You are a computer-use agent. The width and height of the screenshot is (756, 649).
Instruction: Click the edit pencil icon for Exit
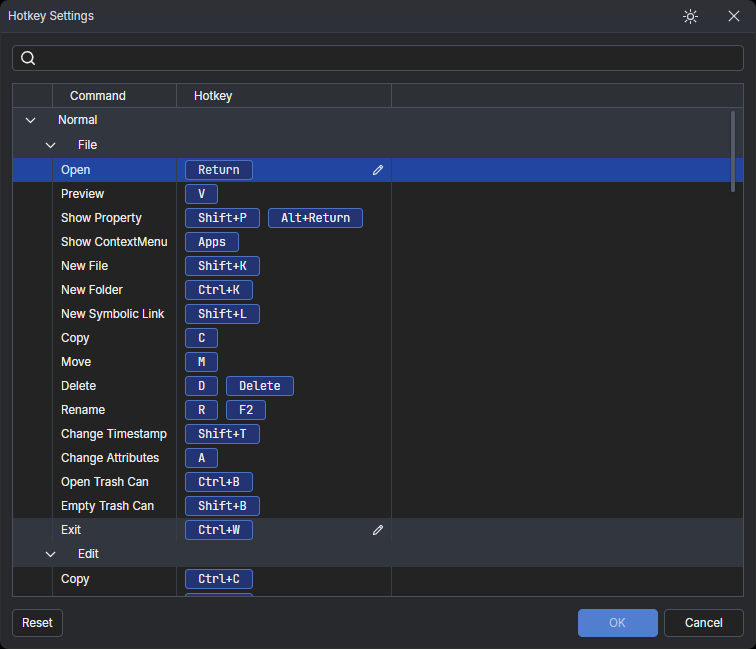378,530
